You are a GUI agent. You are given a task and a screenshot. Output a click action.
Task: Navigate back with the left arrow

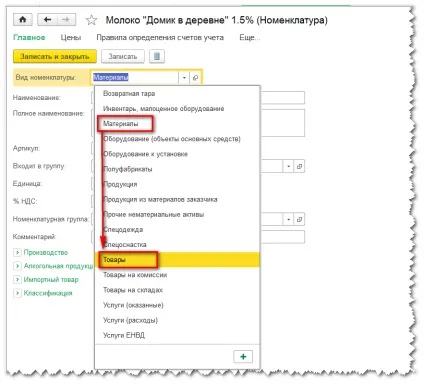pyautogui.click(x=47, y=20)
